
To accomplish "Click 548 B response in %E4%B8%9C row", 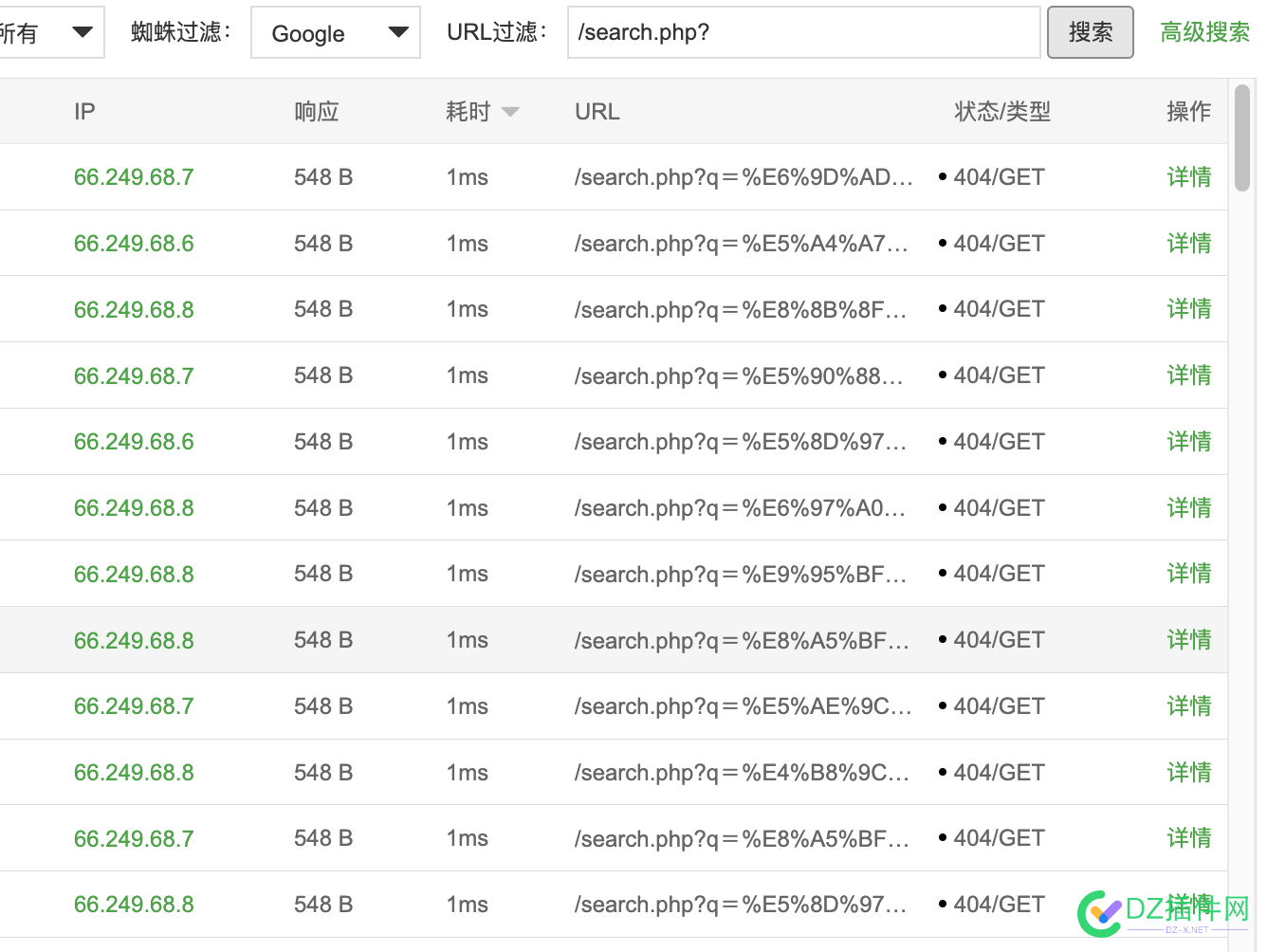I will (323, 773).
